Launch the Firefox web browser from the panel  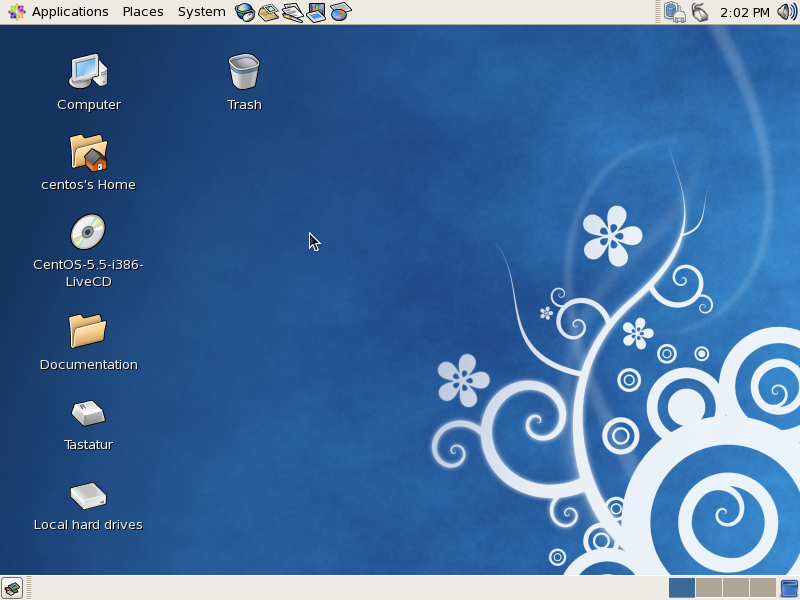[243, 12]
